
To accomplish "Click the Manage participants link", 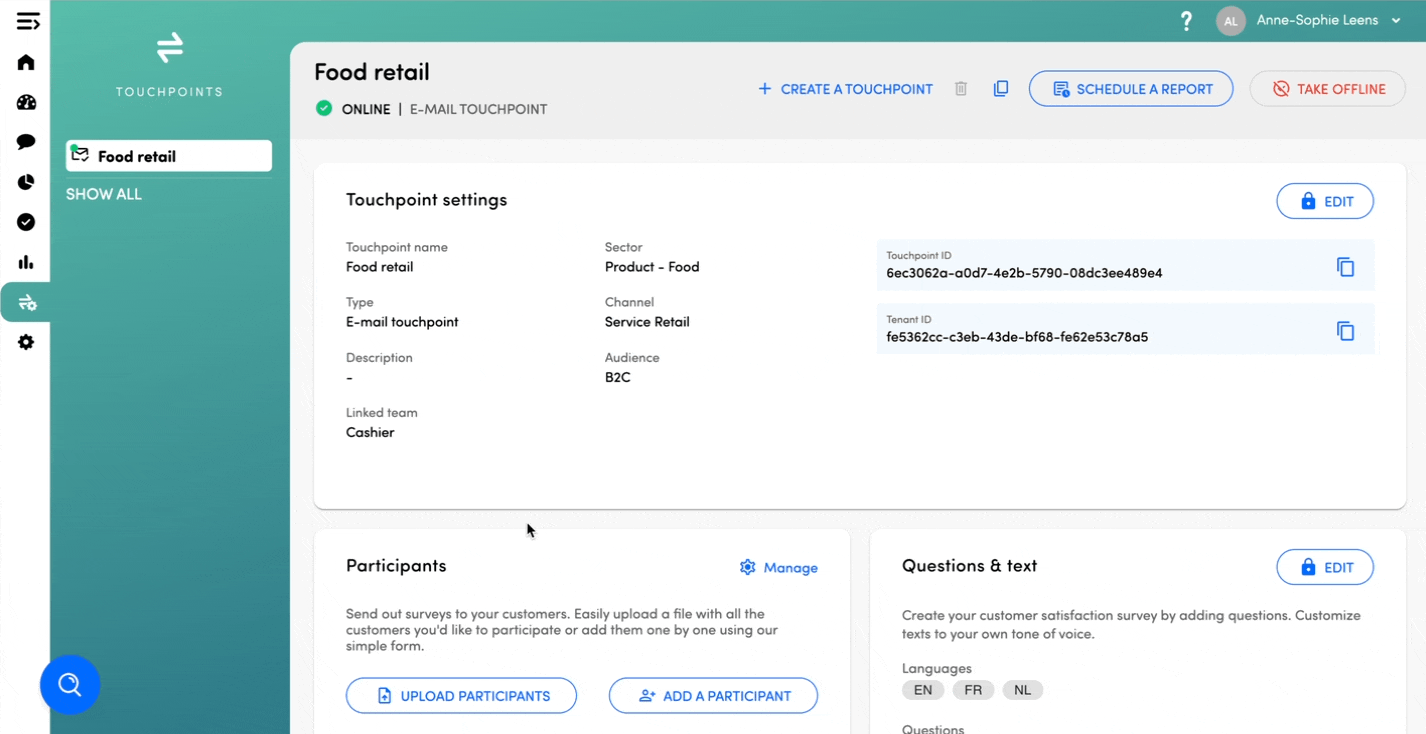I will pos(778,568).
